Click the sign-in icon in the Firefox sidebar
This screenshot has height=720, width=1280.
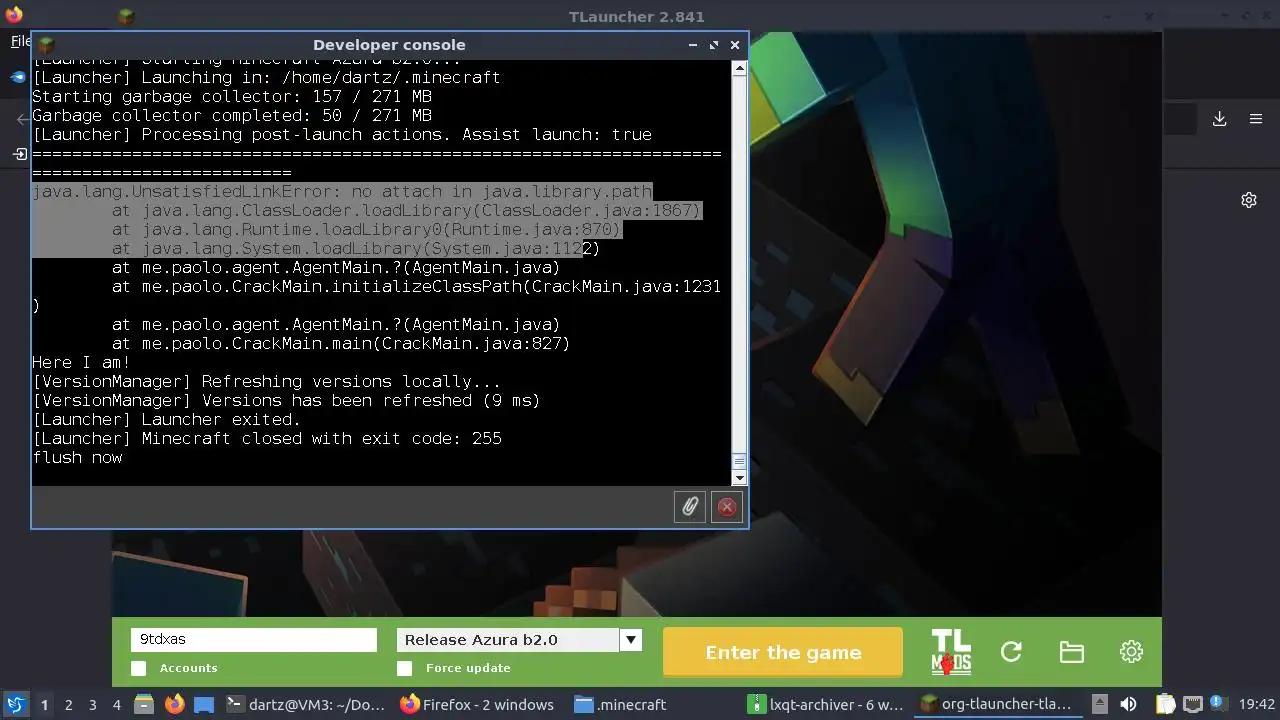click(x=20, y=154)
